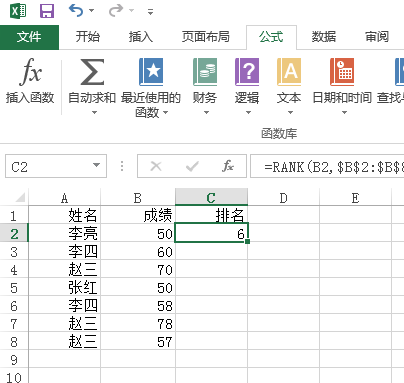Screen dimensions: 404x383
Task: Select column A header
Action: (x=65, y=198)
